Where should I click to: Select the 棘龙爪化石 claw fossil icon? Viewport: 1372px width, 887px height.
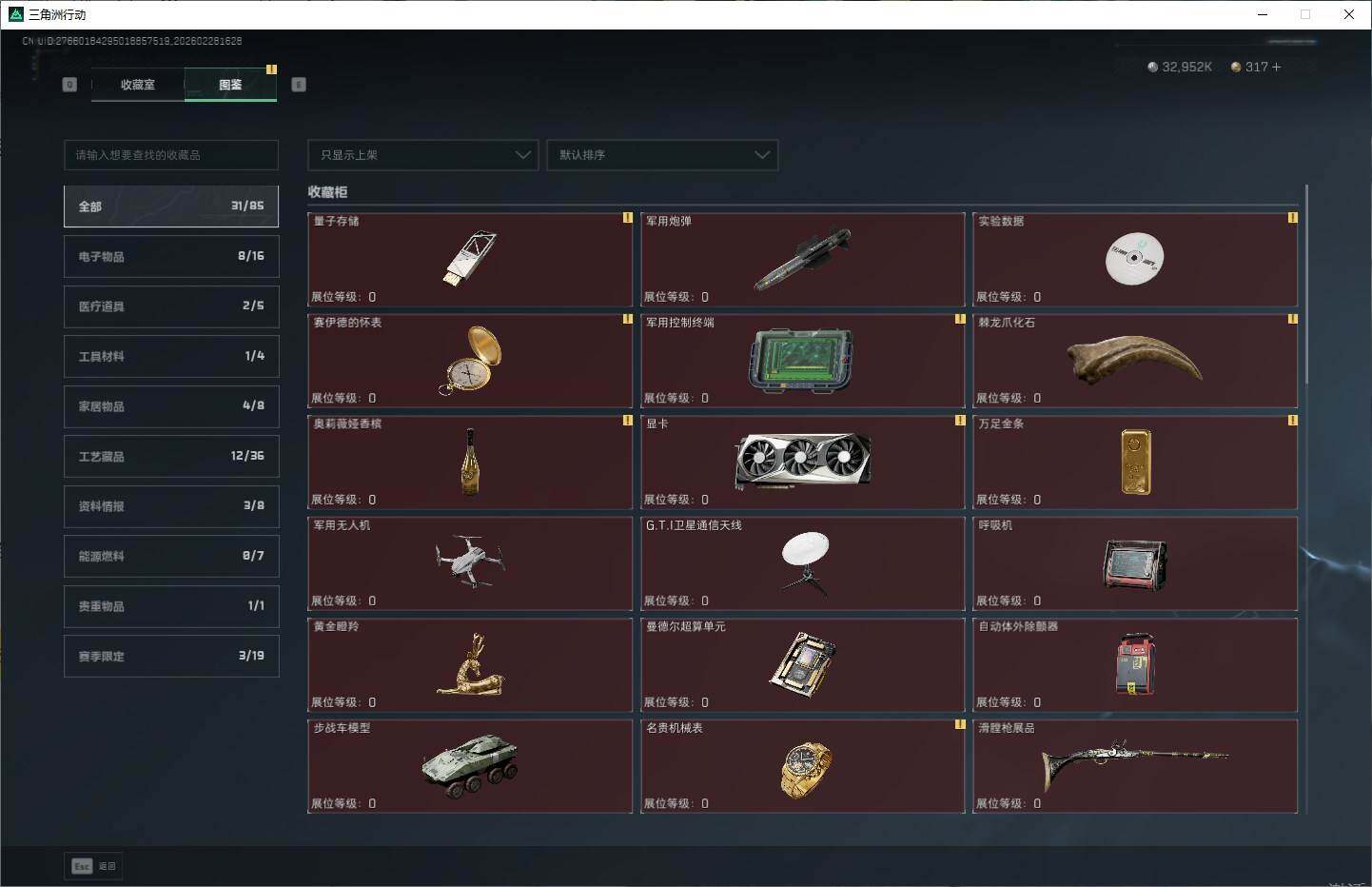(x=1134, y=360)
